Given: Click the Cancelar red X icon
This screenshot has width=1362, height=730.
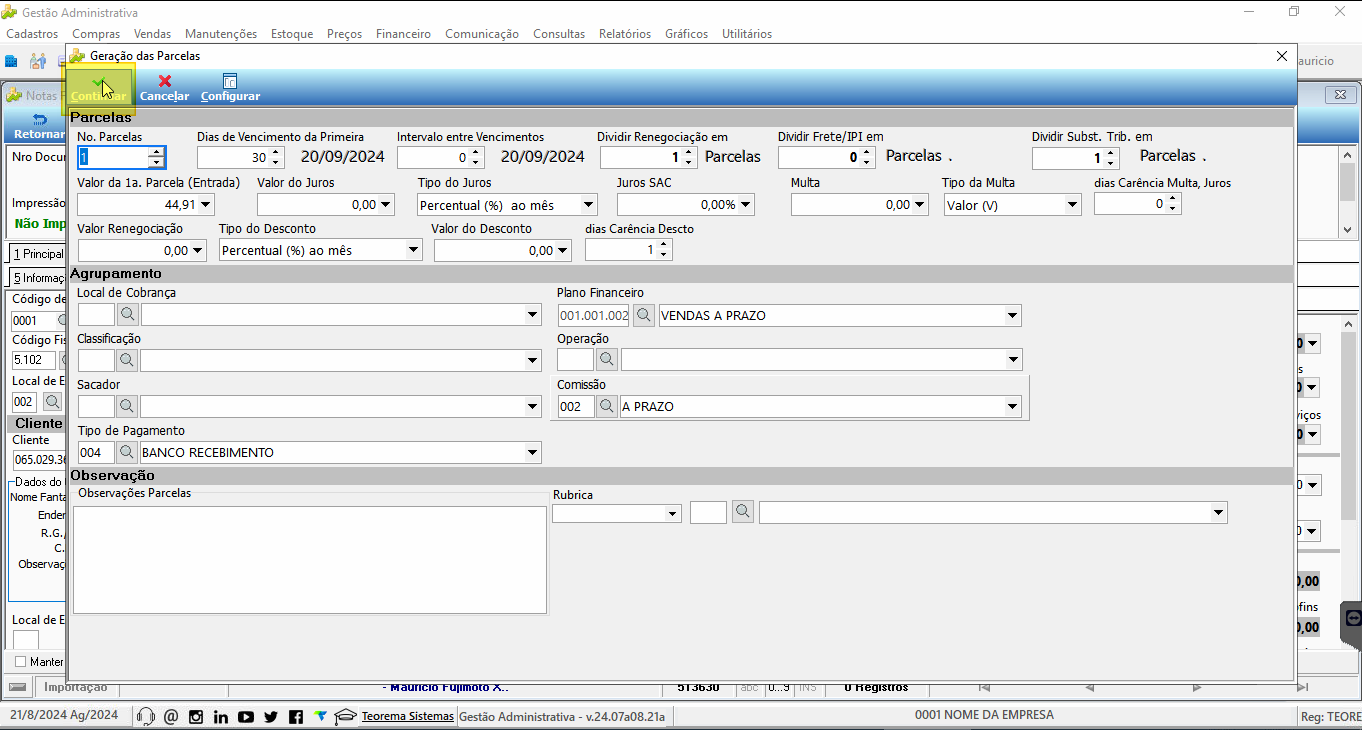Looking at the screenshot, I should [x=165, y=81].
